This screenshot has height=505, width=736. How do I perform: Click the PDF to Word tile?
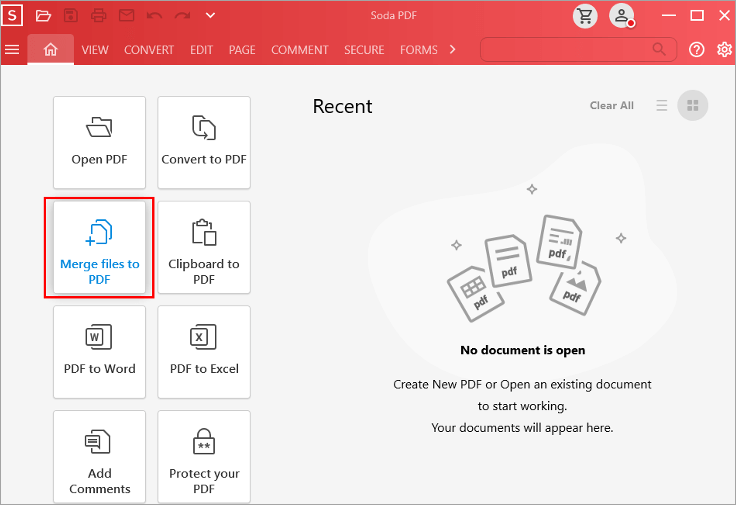pyautogui.click(x=99, y=352)
